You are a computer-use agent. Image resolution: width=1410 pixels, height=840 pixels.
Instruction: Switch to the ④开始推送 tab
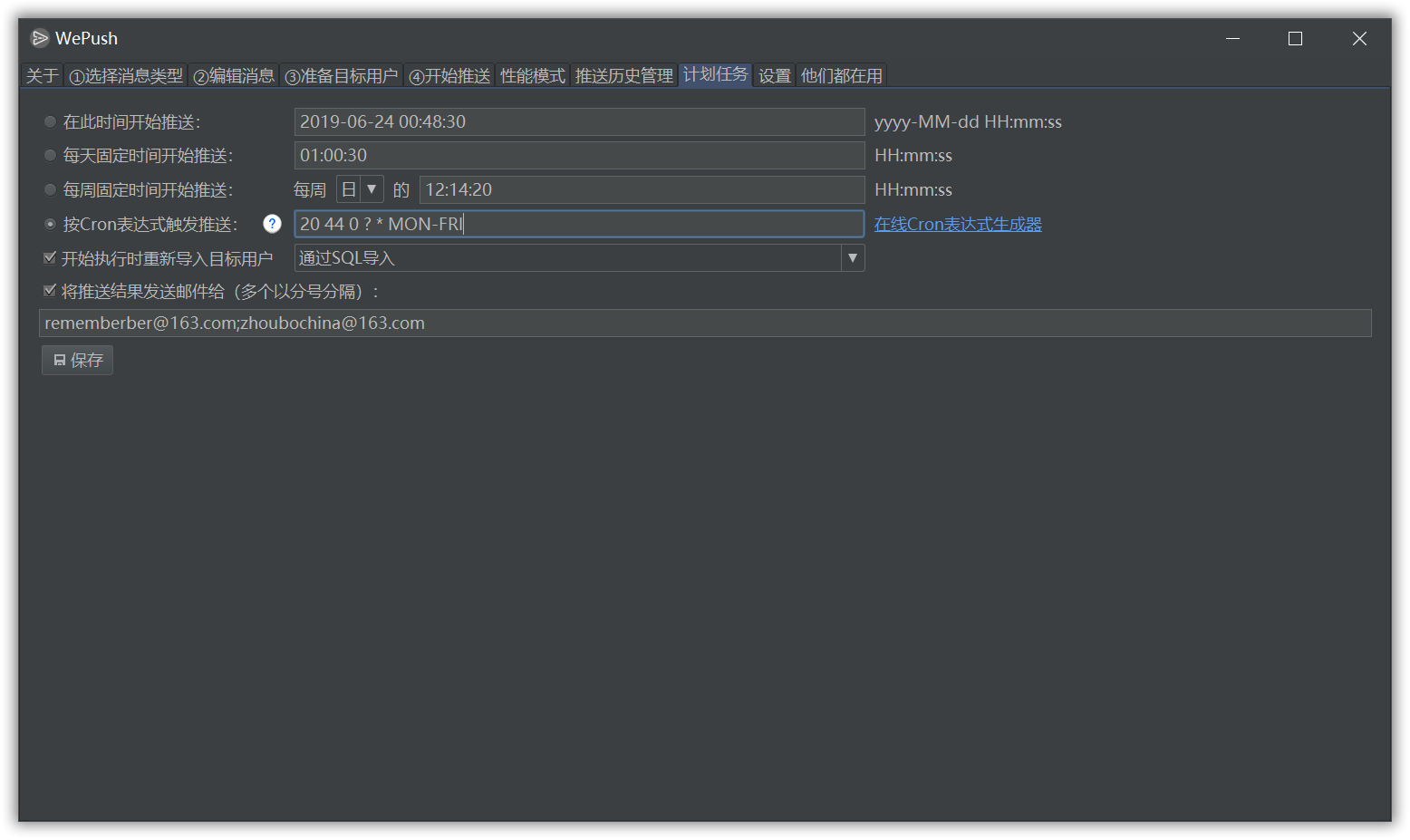click(x=449, y=76)
